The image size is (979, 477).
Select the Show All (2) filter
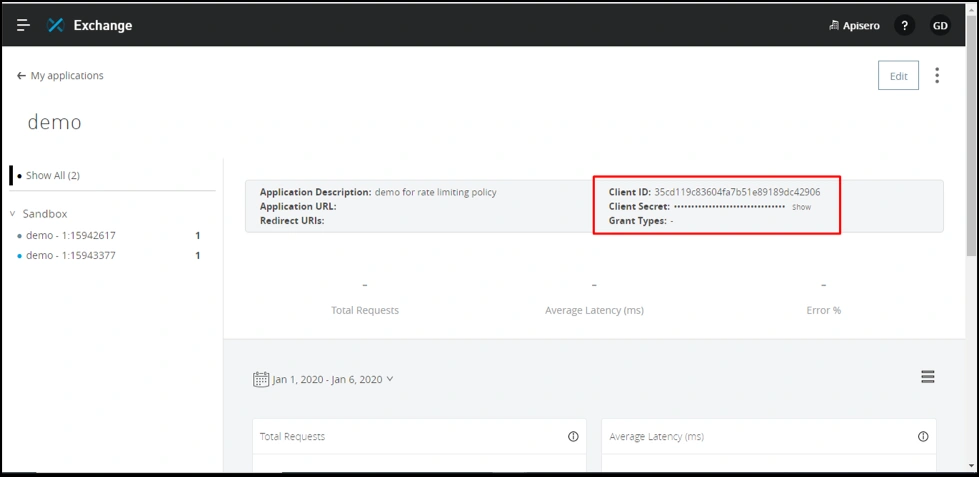pos(52,176)
